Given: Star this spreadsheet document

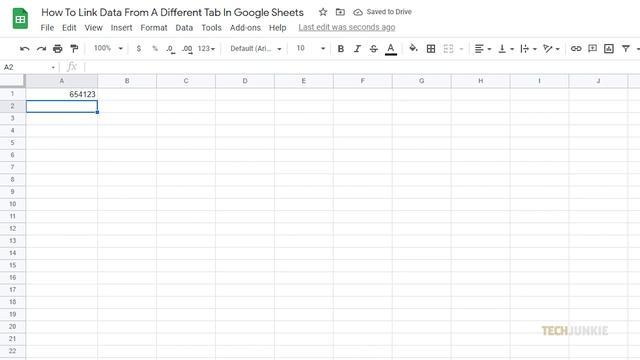Looking at the screenshot, I should (x=323, y=12).
